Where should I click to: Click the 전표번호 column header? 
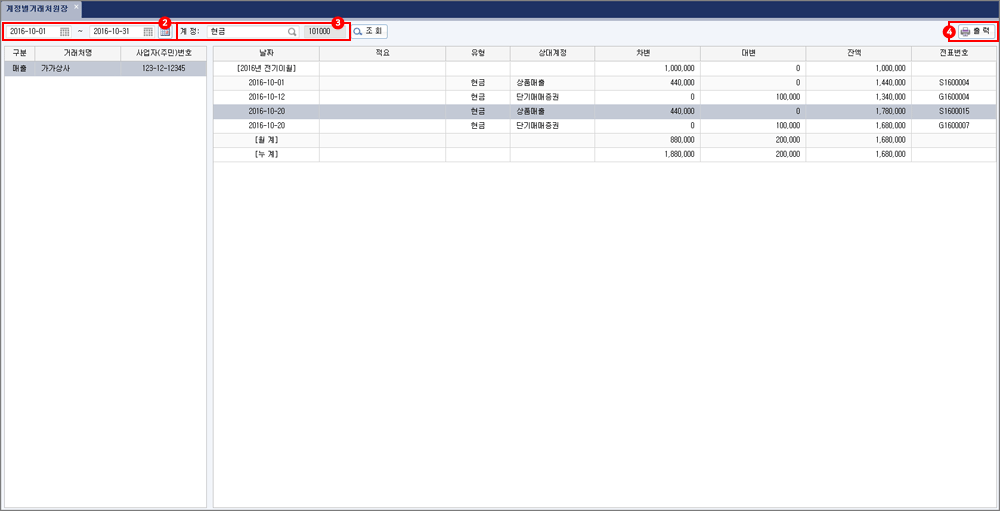pyautogui.click(x=953, y=53)
